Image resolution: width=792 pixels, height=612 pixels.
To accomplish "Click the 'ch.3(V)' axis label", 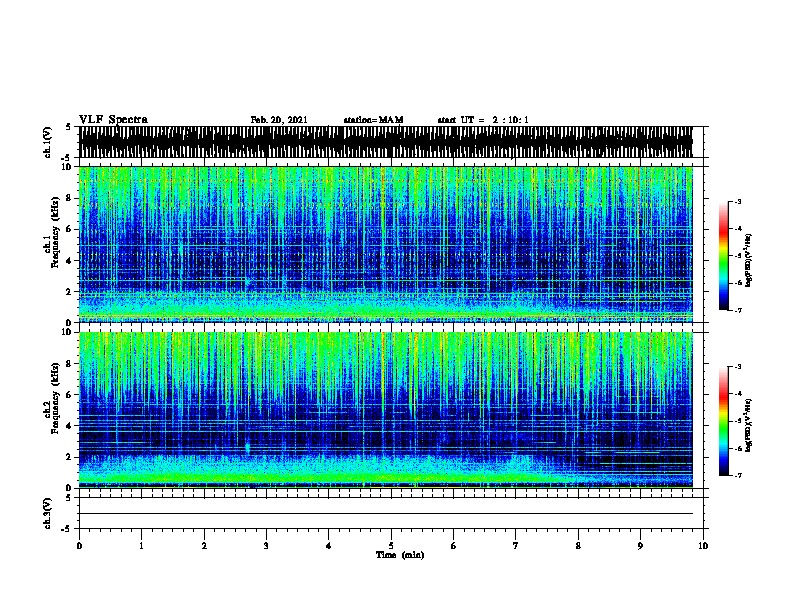I will tap(48, 513).
